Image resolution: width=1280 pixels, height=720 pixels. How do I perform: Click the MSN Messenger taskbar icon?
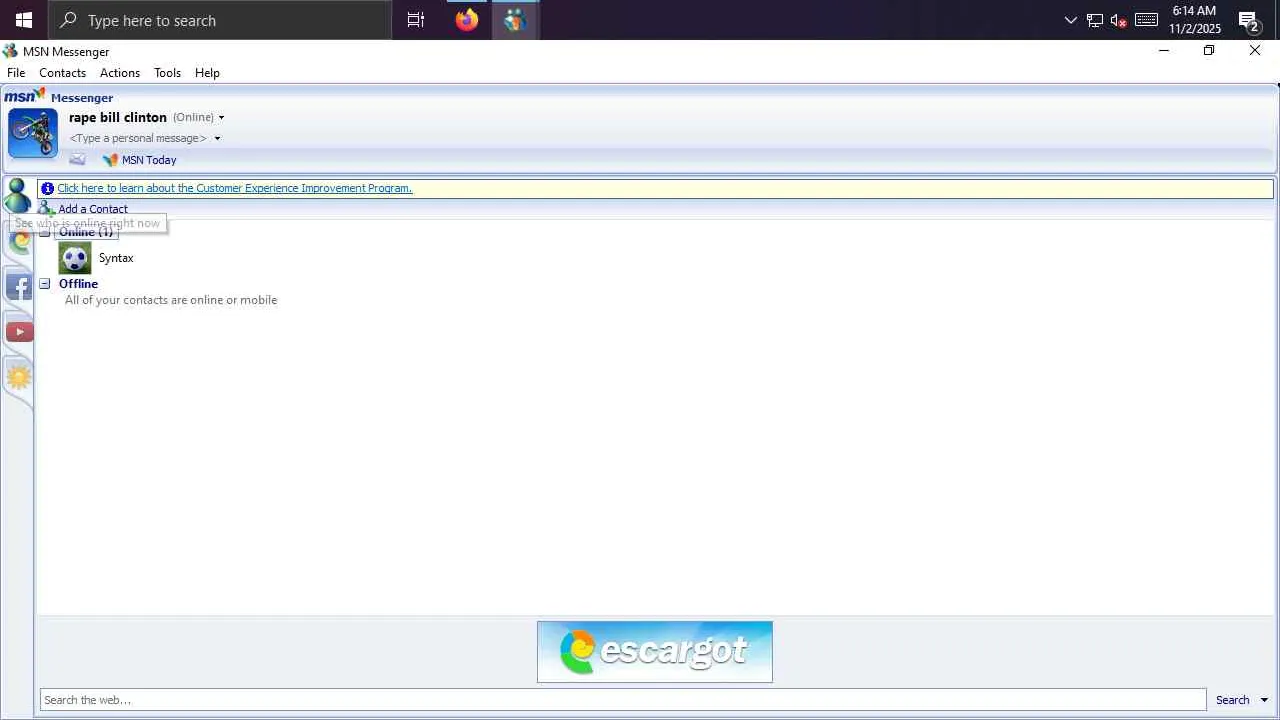515,20
